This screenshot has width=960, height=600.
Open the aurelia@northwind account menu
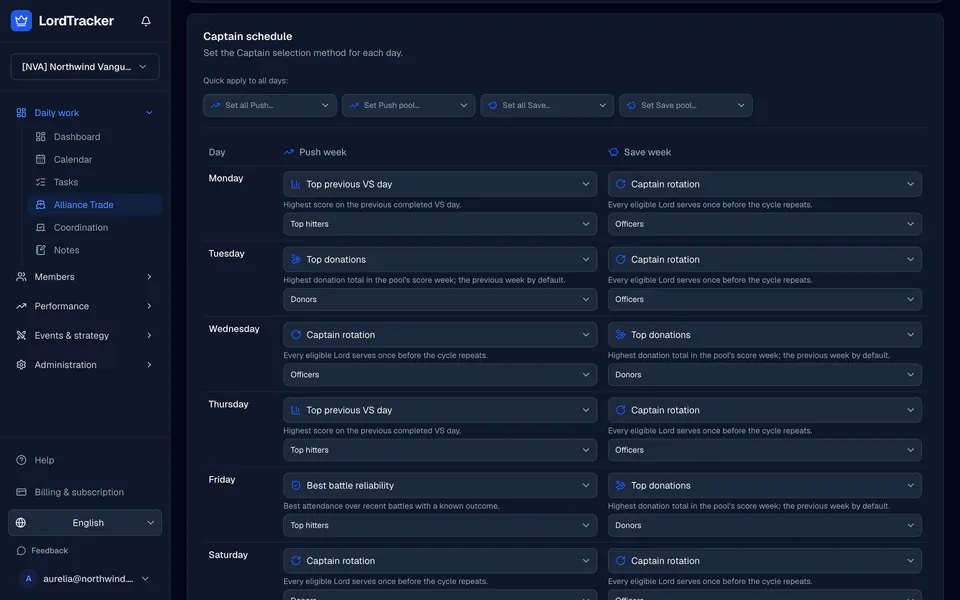(x=84, y=579)
